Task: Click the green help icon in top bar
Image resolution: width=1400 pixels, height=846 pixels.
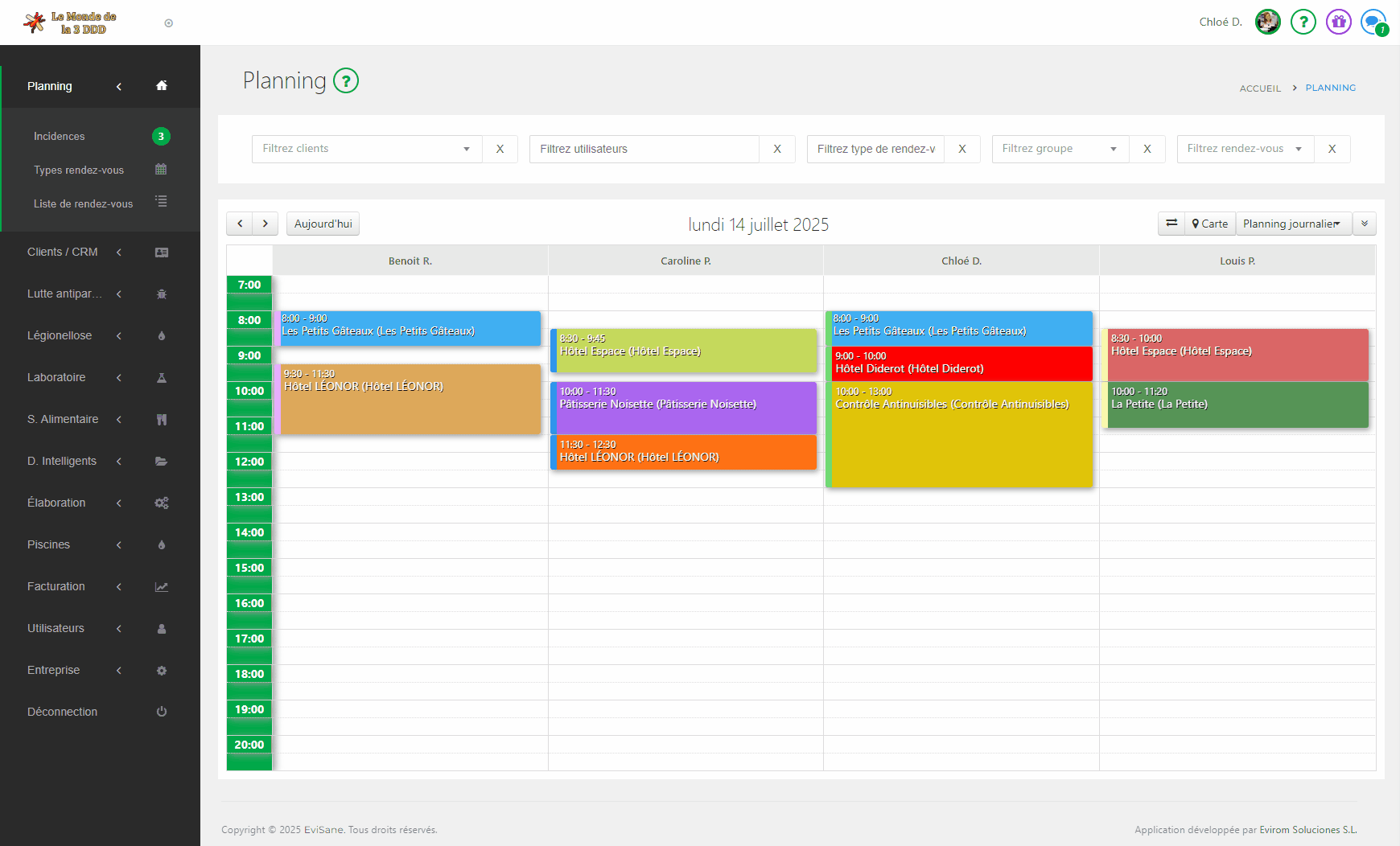Action: [1303, 22]
